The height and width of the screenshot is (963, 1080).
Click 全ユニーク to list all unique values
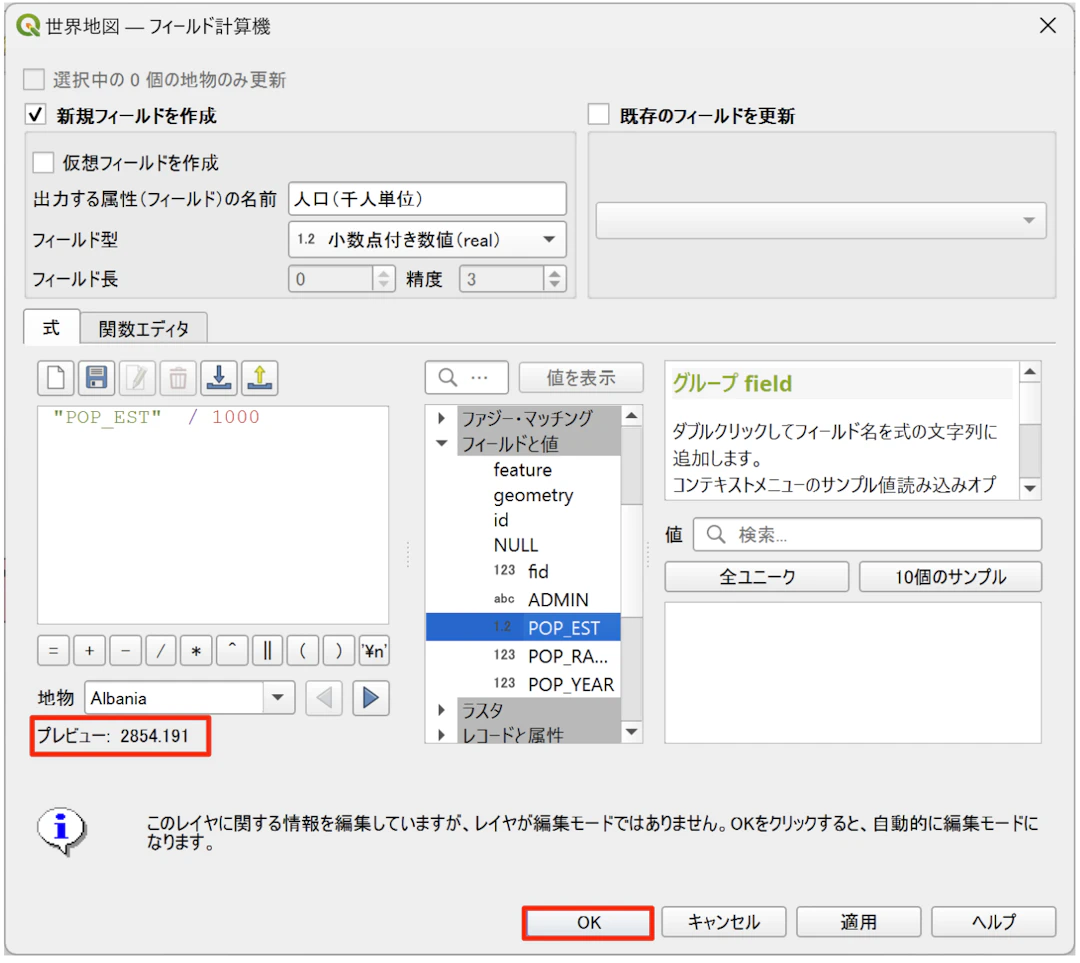(x=756, y=576)
